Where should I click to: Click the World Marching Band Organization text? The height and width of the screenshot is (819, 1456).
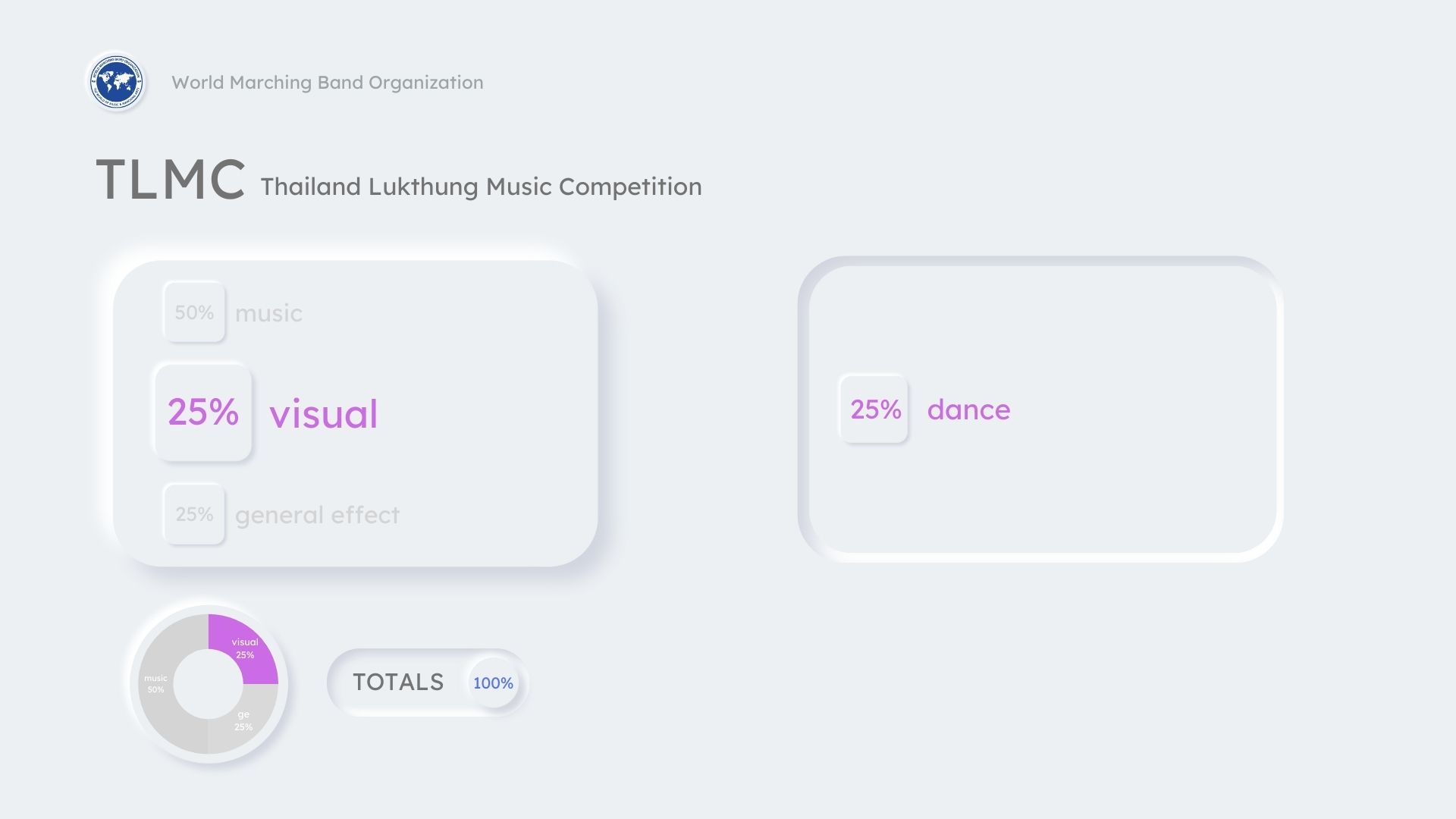(328, 82)
